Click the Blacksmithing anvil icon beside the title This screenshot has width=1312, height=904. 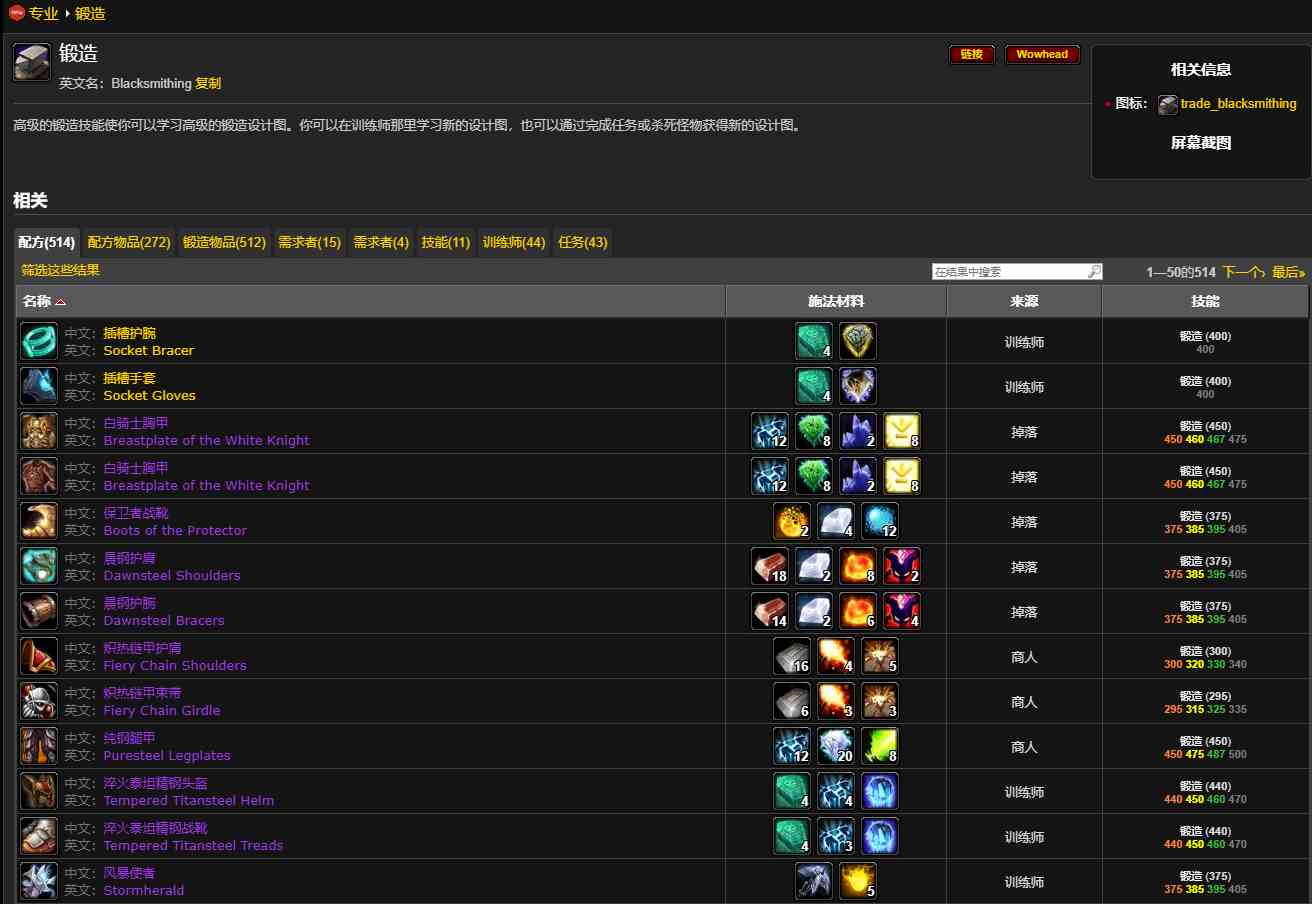click(32, 62)
